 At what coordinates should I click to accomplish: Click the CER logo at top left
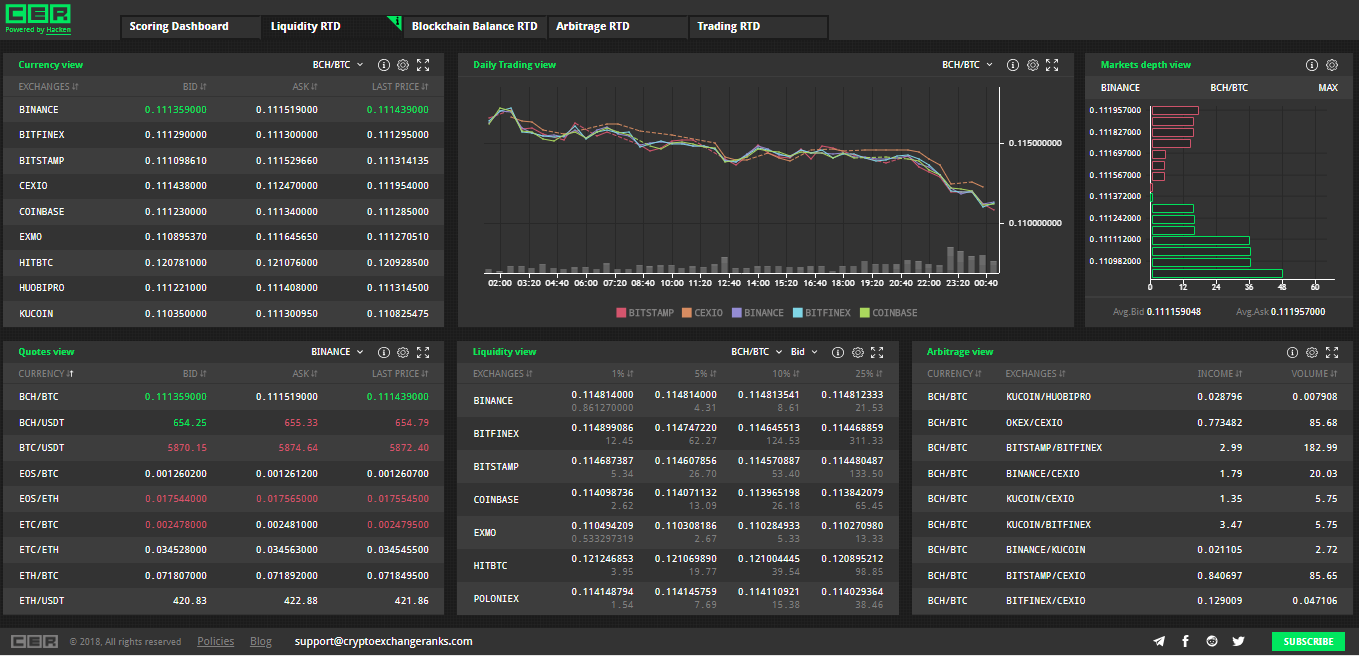pos(37,14)
